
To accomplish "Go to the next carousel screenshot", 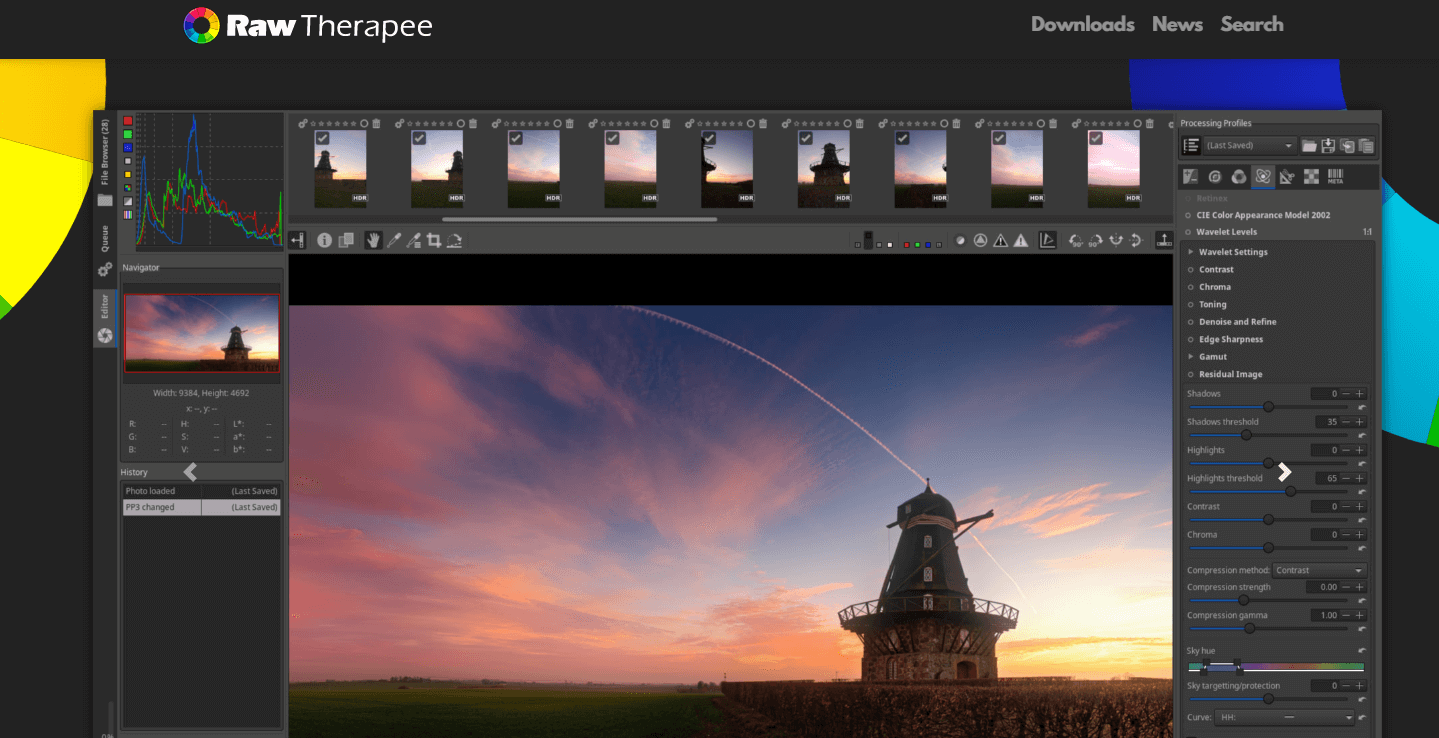I will tap(1285, 472).
